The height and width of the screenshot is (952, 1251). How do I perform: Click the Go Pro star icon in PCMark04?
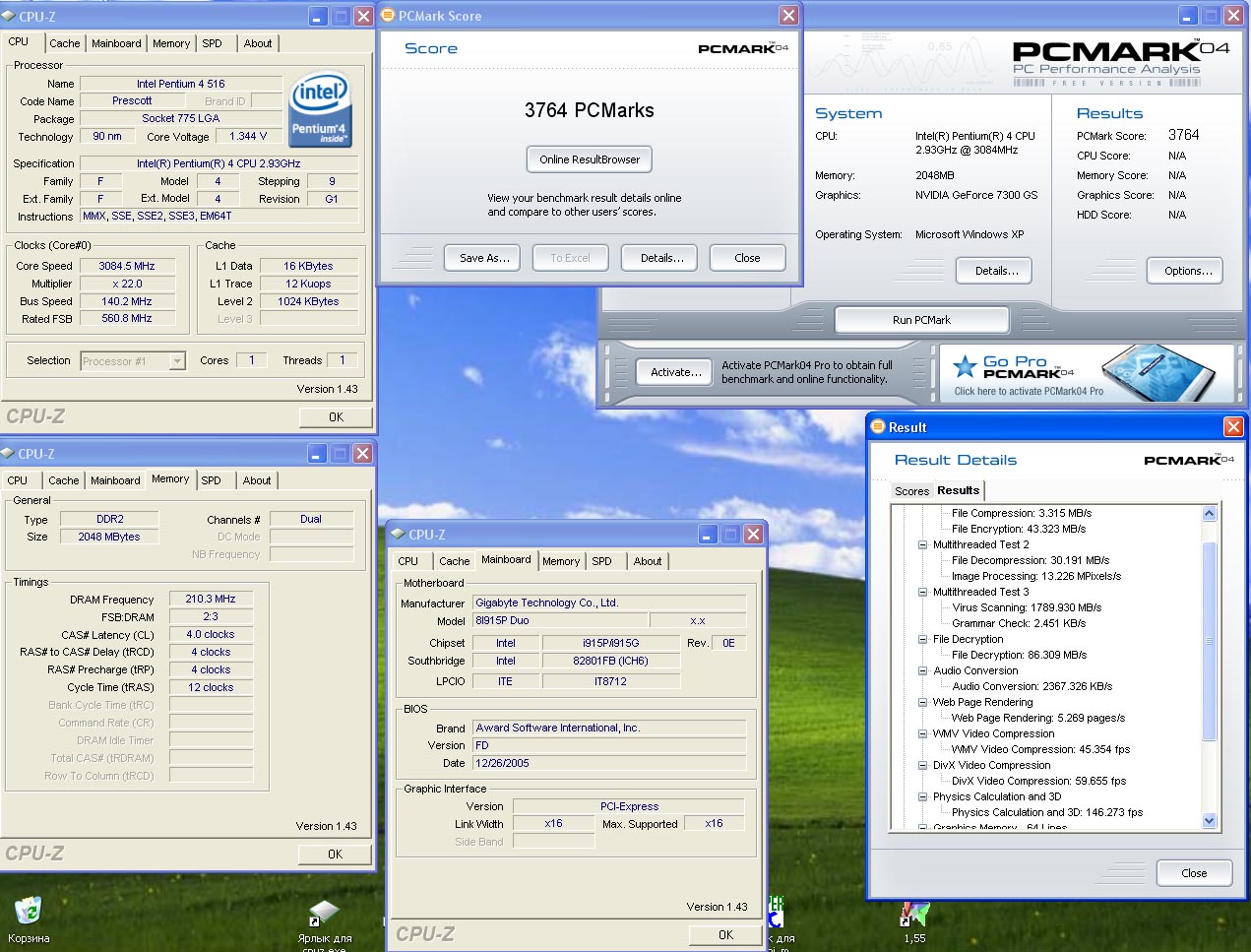pos(966,367)
